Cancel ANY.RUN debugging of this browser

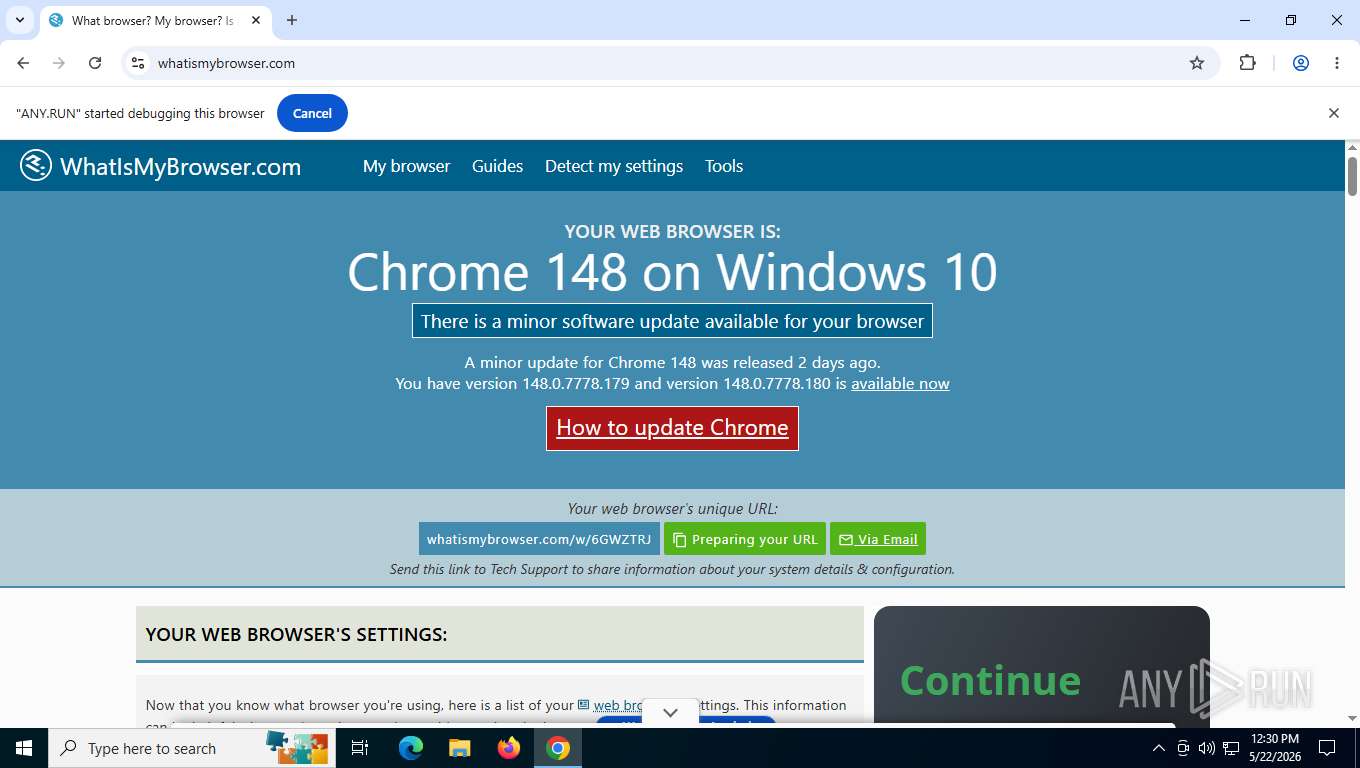312,113
